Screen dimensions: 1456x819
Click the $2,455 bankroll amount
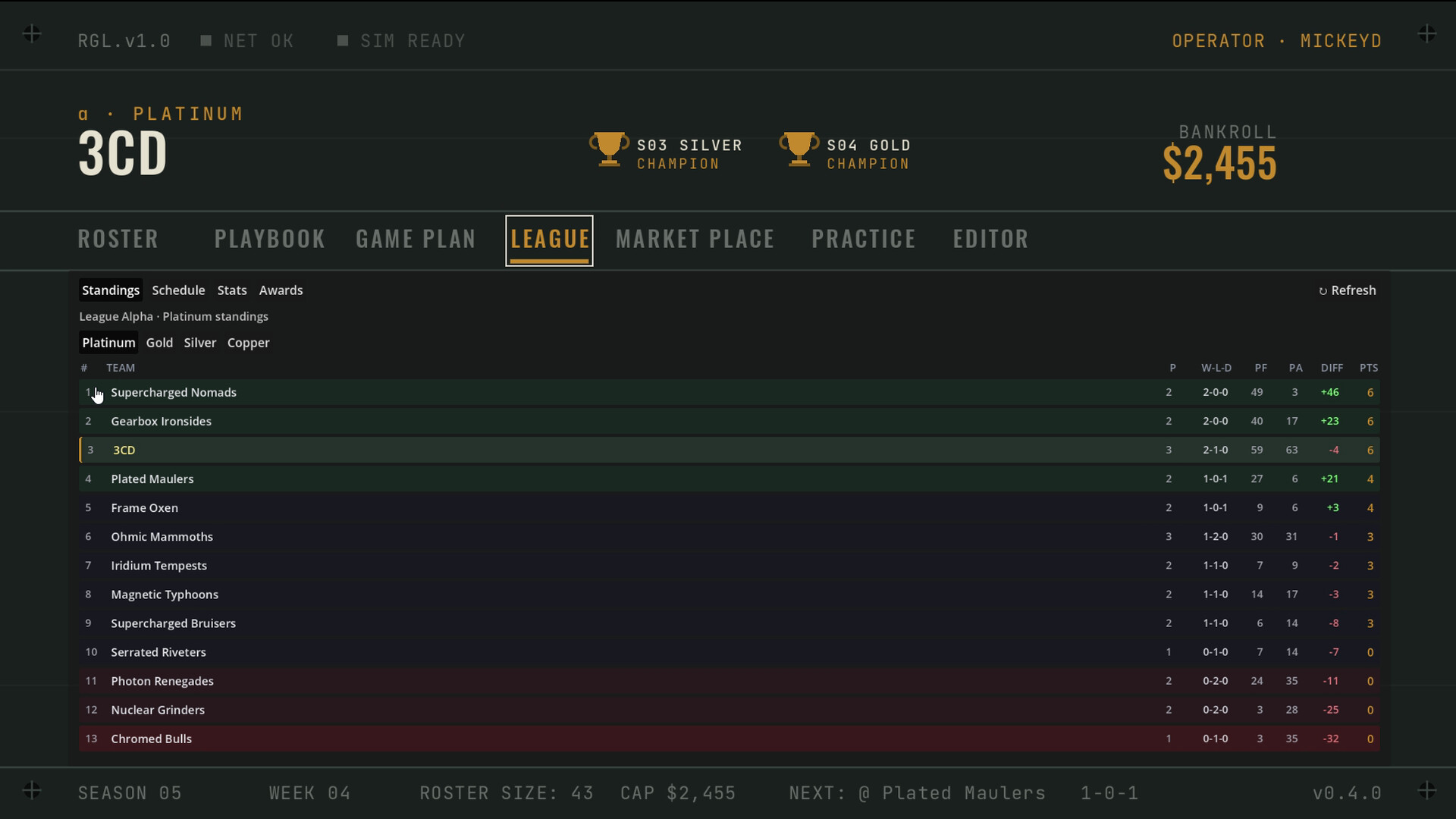point(1219,163)
